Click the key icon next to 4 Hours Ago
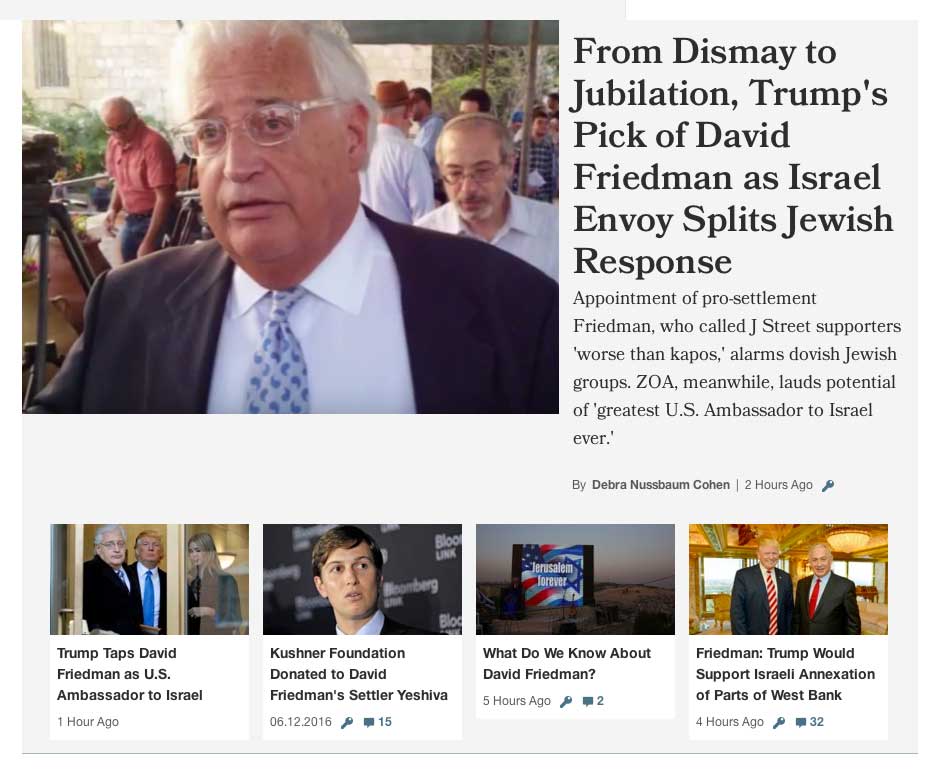Image resolution: width=932 pixels, height=771 pixels. pos(779,722)
